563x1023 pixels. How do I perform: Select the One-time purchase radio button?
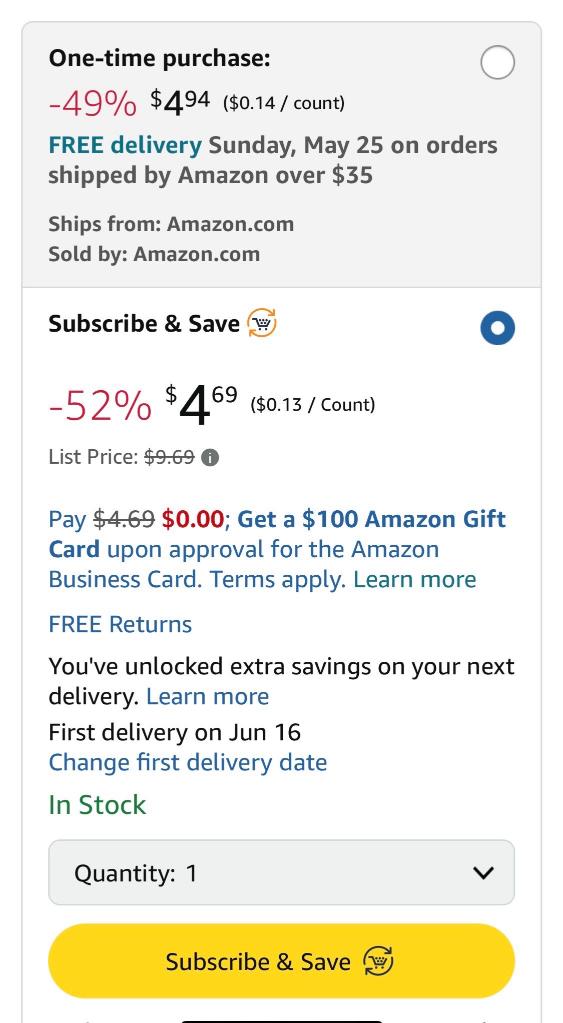tap(497, 63)
